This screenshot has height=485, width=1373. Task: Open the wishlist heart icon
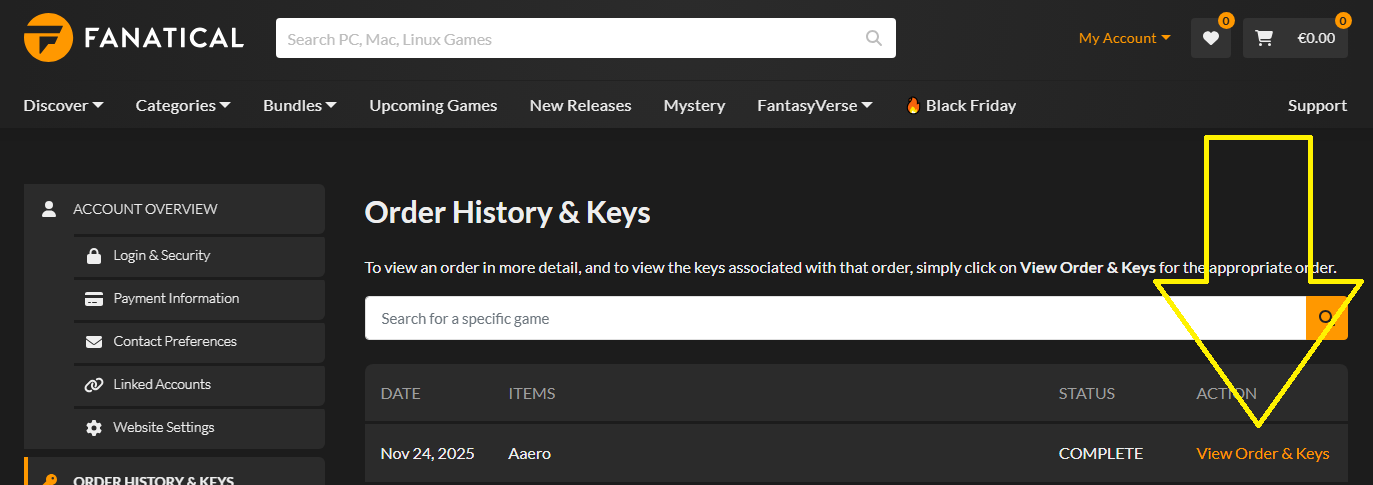pos(1210,39)
